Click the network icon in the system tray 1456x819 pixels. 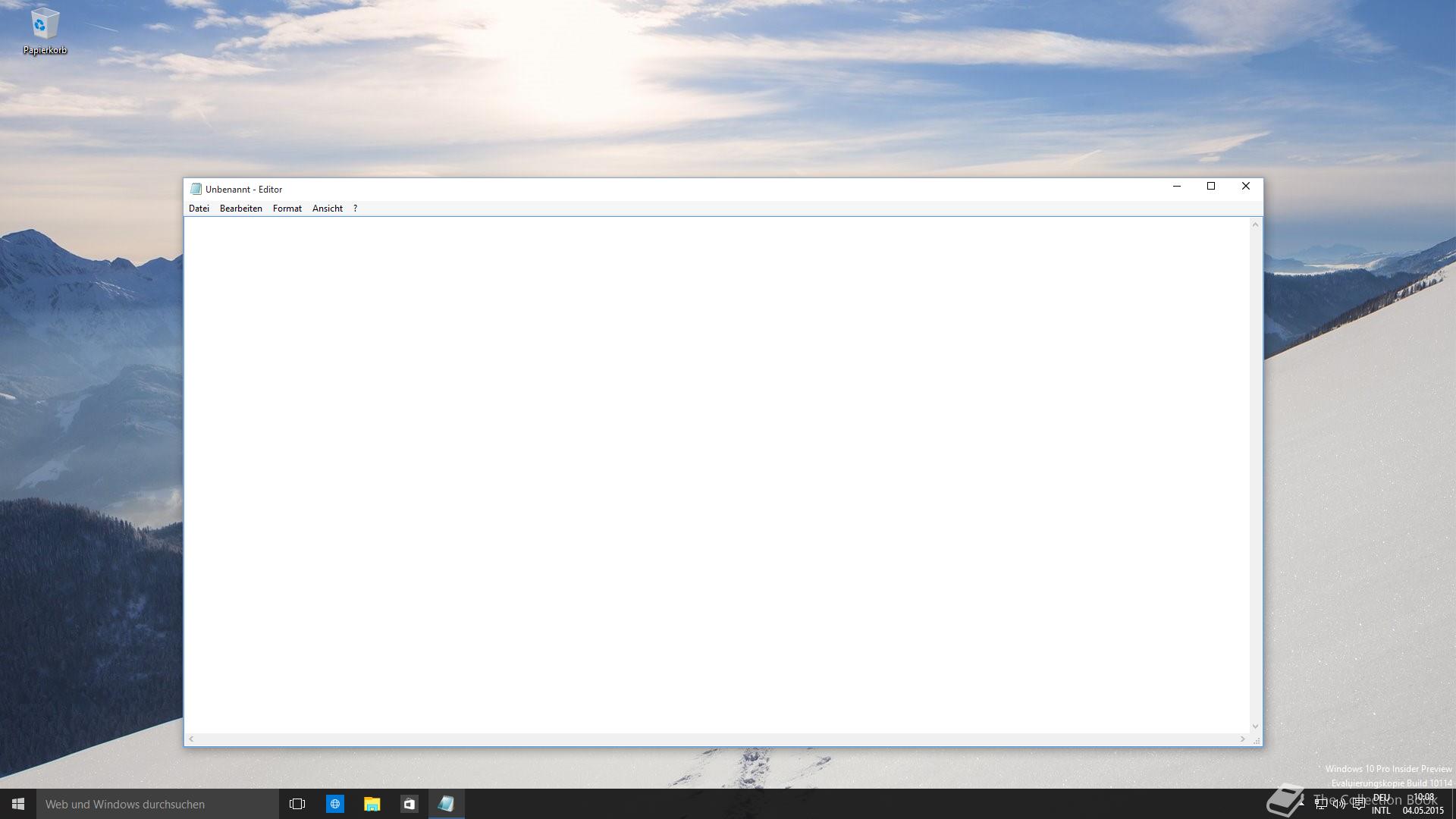click(1321, 804)
